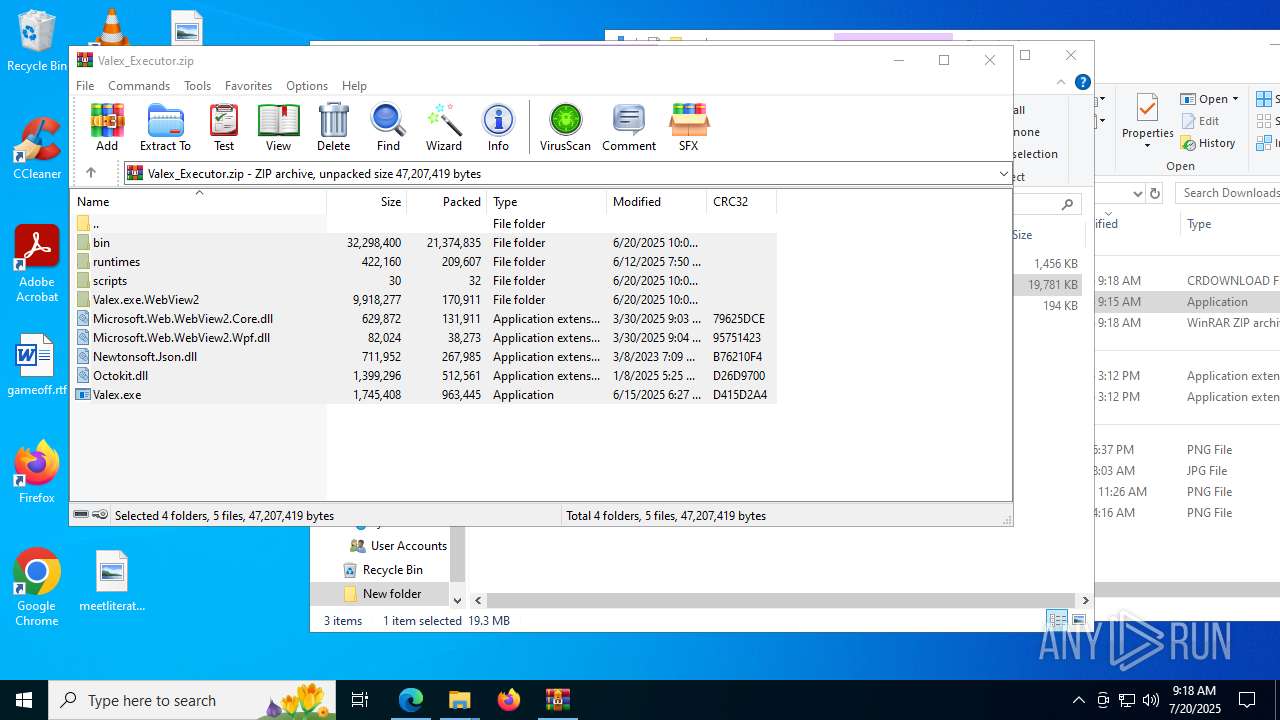Select the Octokit.dll file

click(423, 375)
